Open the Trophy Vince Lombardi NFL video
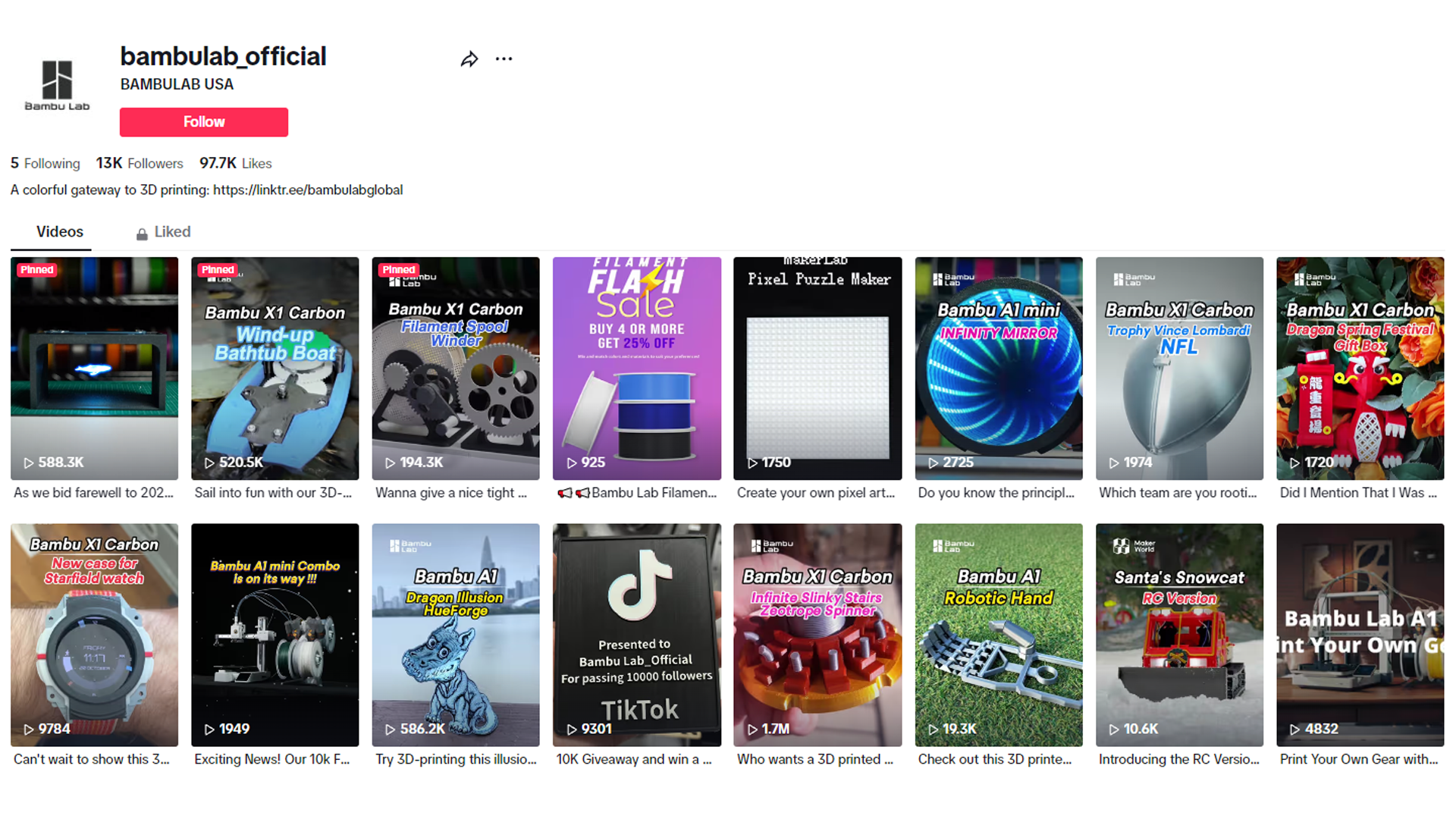1456x819 pixels. tap(1179, 369)
